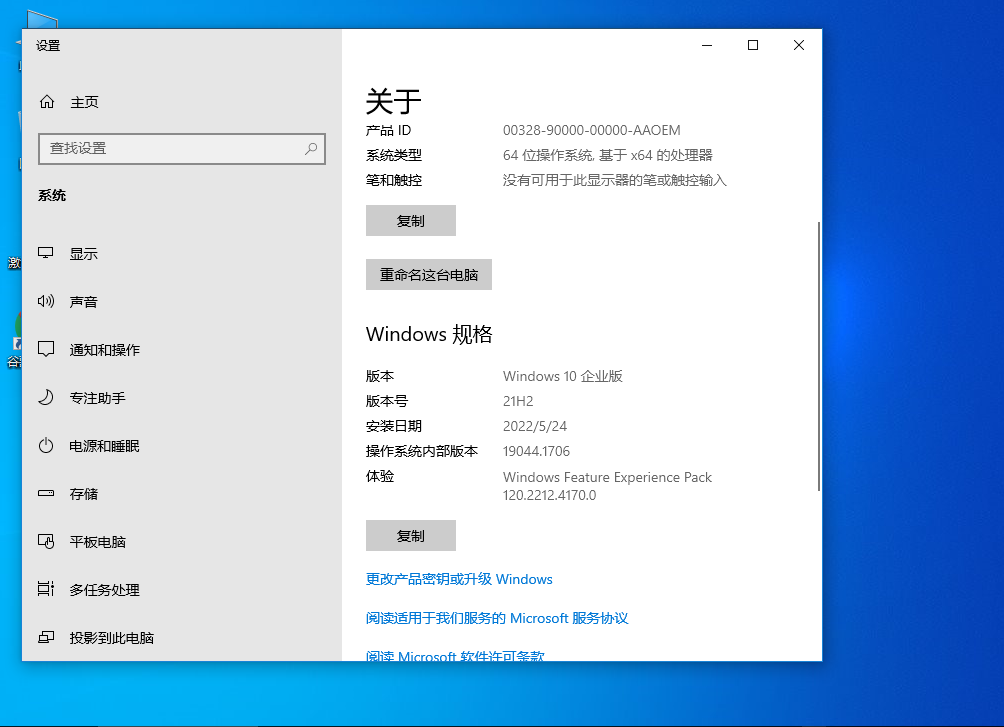
Task: Open 显示 (Display) settings in sidebar
Action: [x=82, y=253]
